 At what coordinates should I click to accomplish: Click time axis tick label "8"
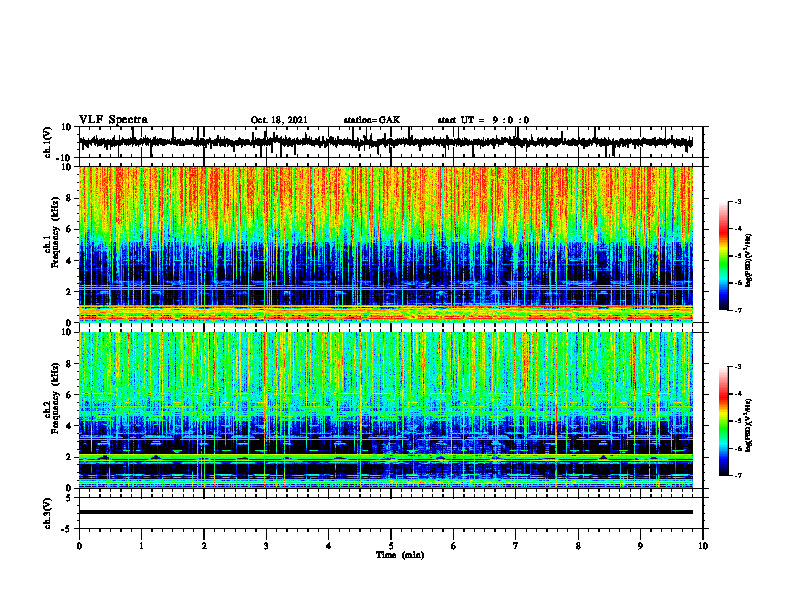tap(578, 546)
